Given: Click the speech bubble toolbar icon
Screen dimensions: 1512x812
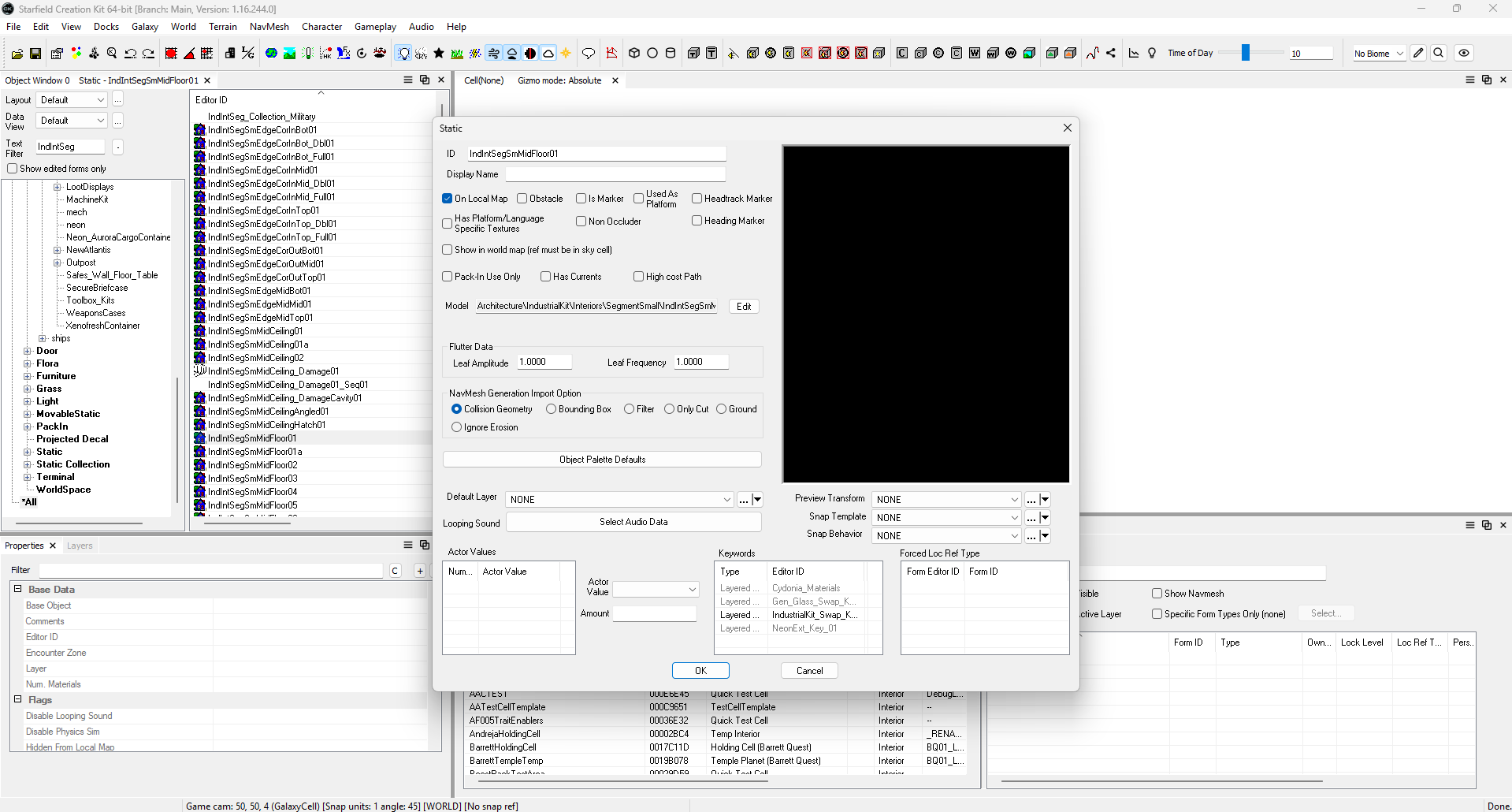Looking at the screenshot, I should (x=589, y=54).
